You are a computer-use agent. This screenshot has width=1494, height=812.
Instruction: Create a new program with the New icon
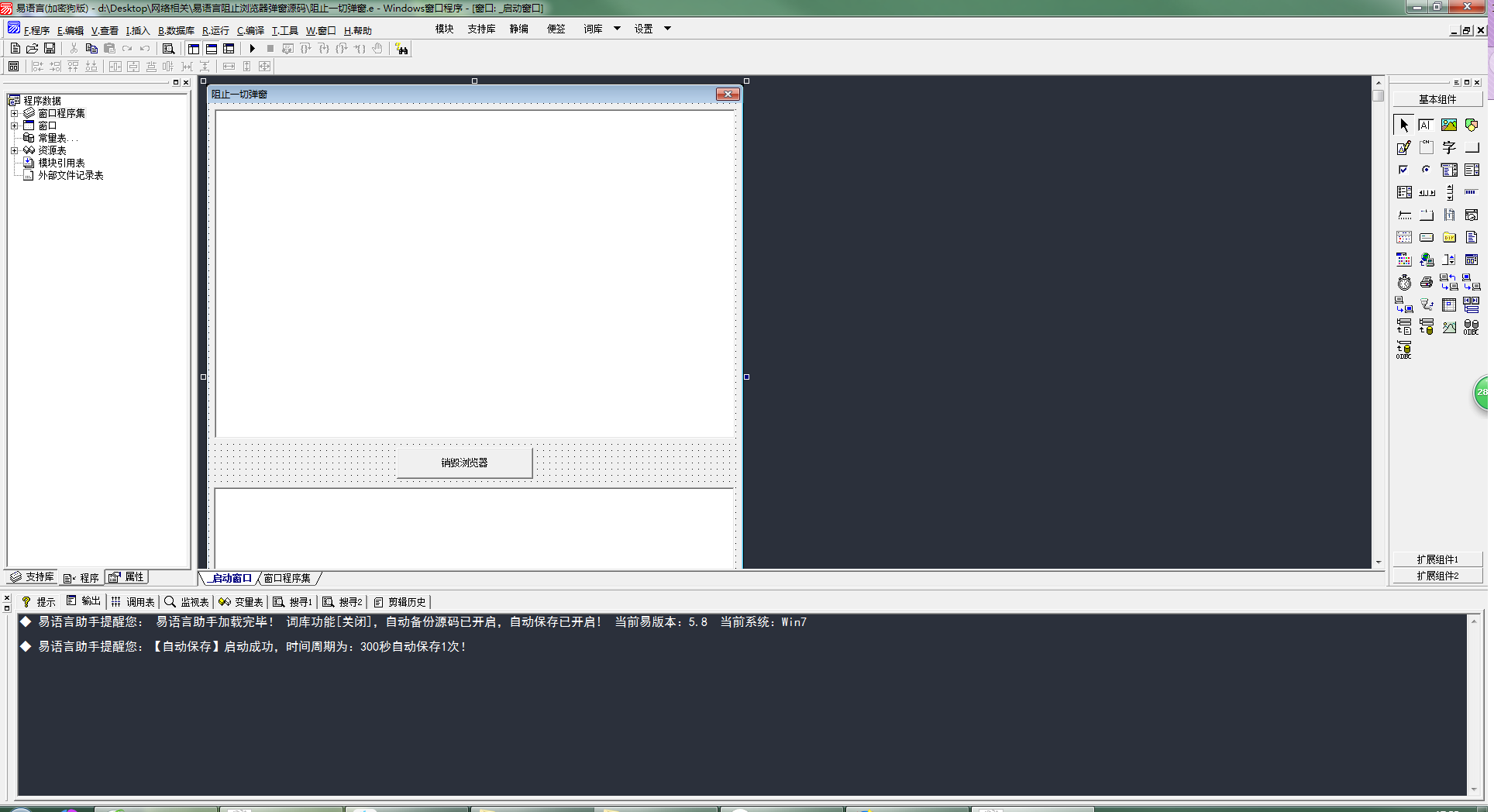coord(15,48)
